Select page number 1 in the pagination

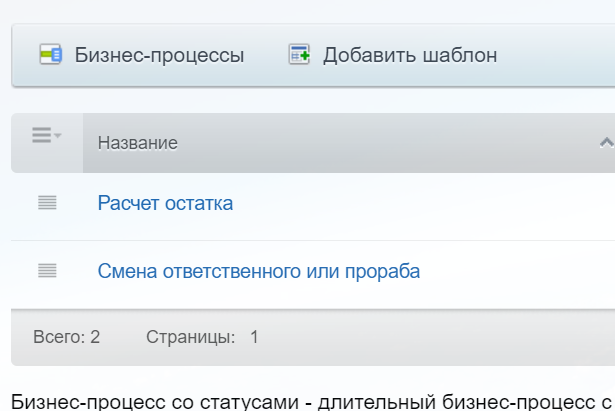tap(254, 337)
